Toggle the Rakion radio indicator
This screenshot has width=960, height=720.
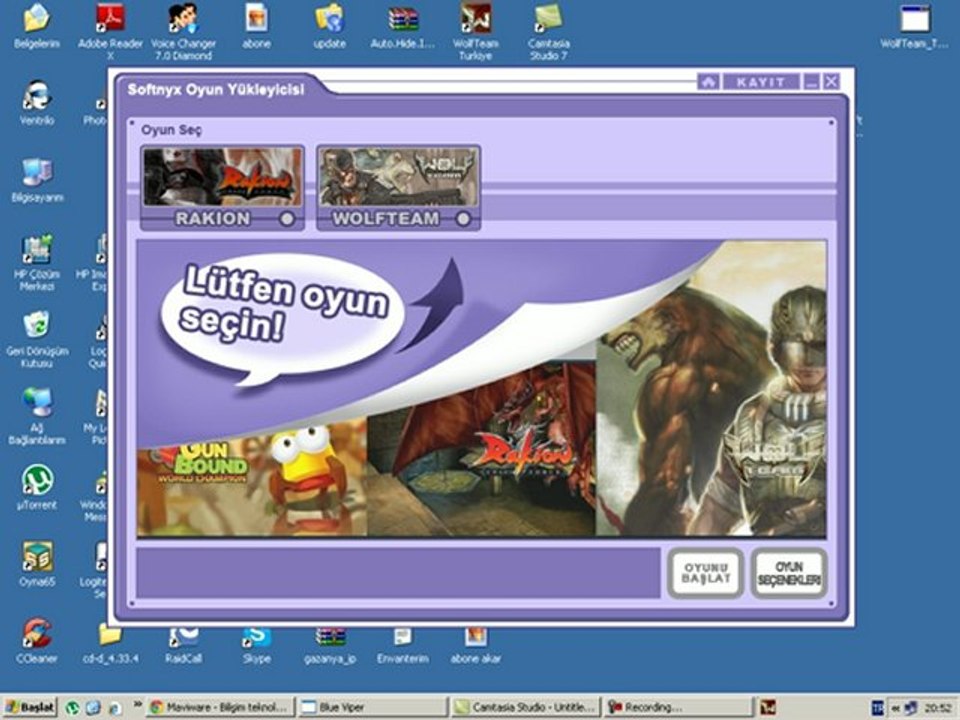point(287,219)
